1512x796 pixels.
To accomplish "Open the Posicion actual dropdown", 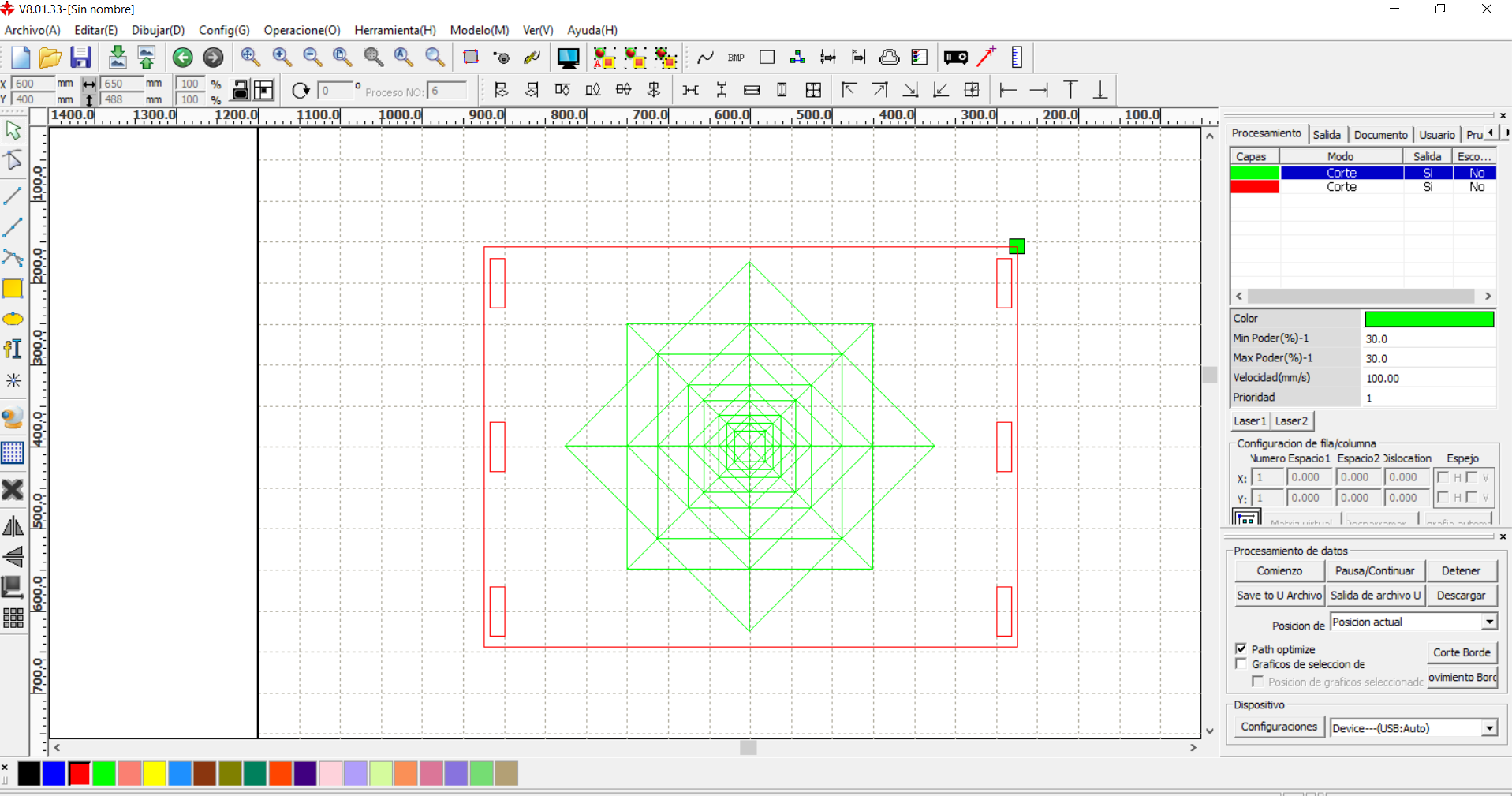I will 1489,622.
